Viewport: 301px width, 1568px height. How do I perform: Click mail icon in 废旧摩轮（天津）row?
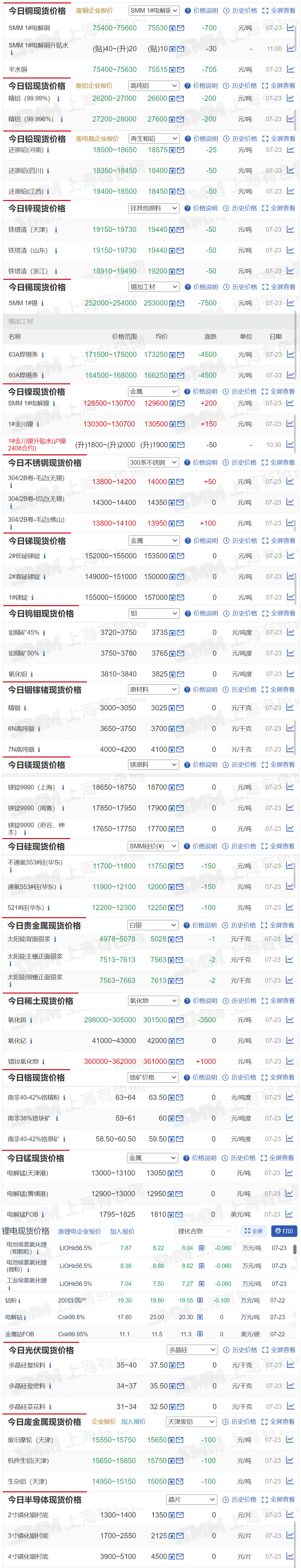[x=181, y=1440]
